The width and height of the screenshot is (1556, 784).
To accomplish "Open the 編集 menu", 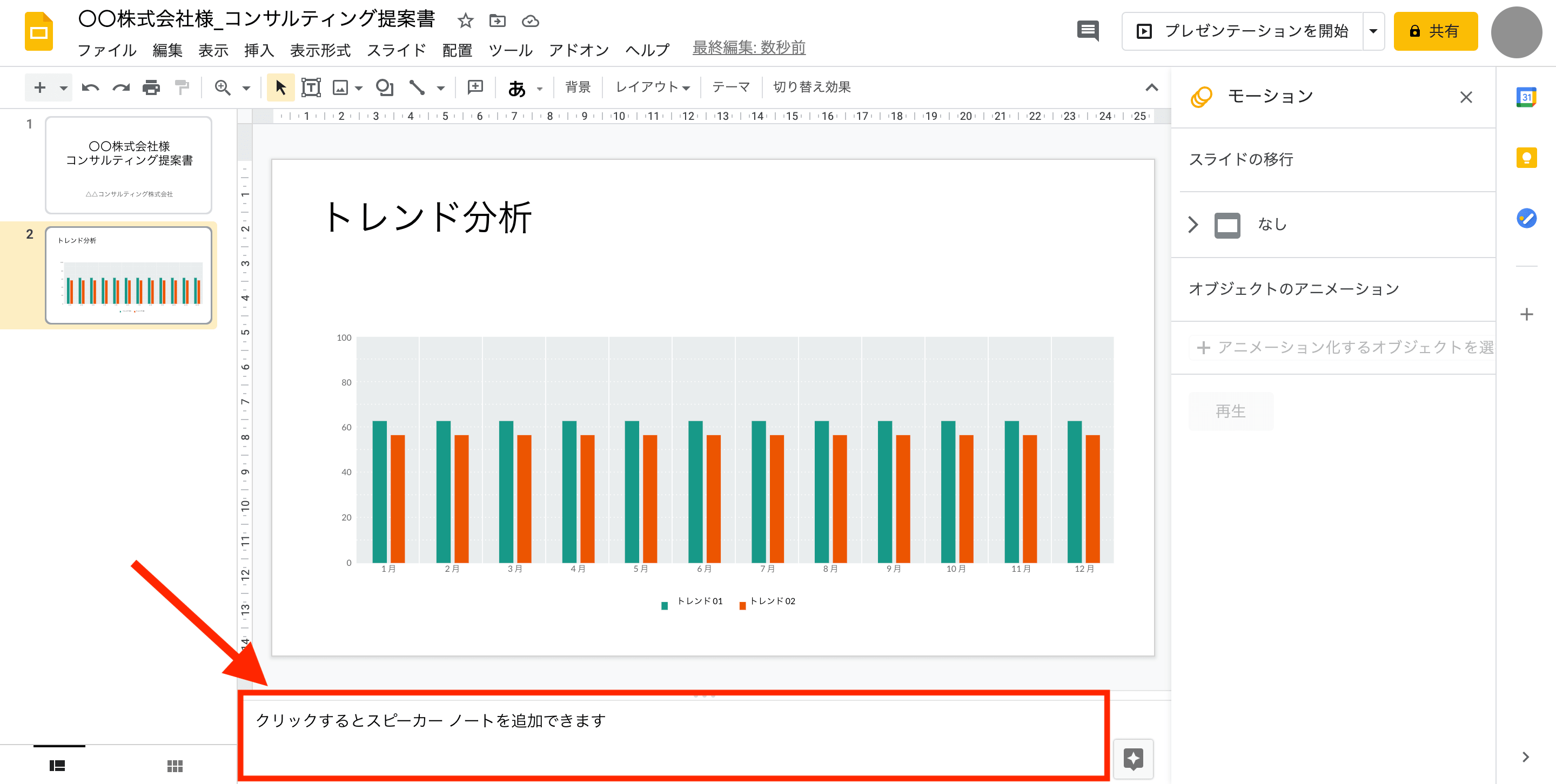I will click(167, 50).
